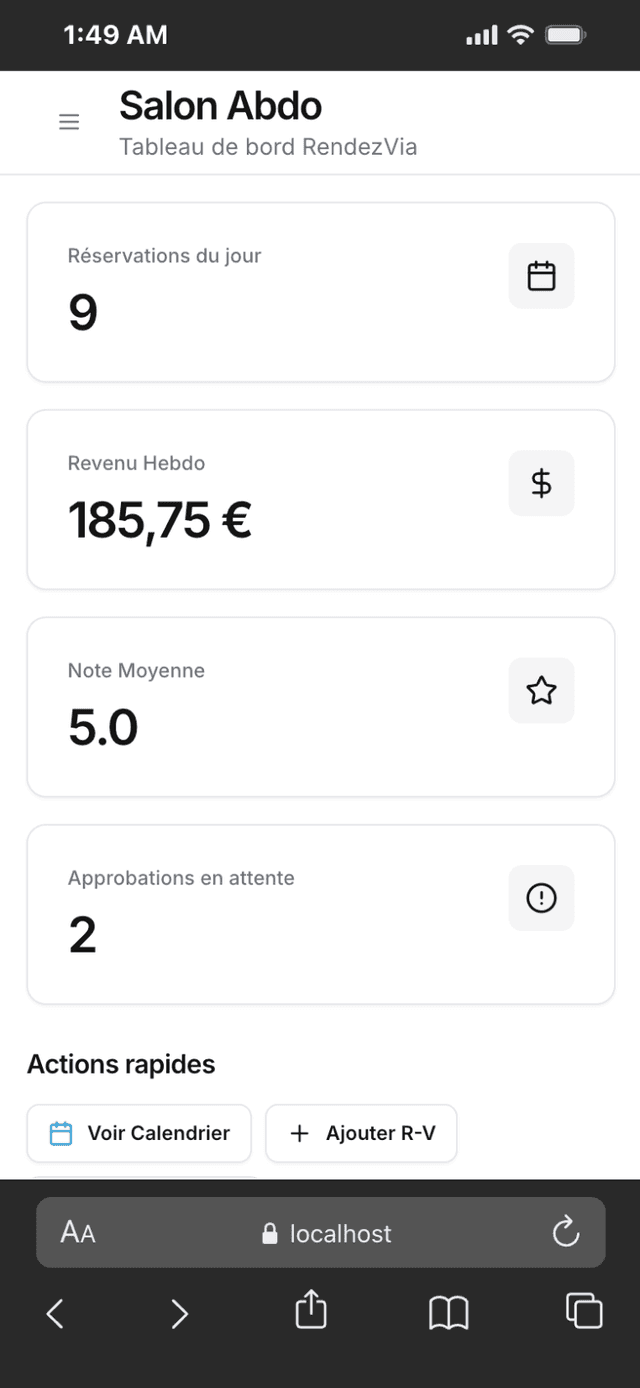
Task: Click the calendar icon in Réservations du jour
Action: pyautogui.click(x=541, y=276)
